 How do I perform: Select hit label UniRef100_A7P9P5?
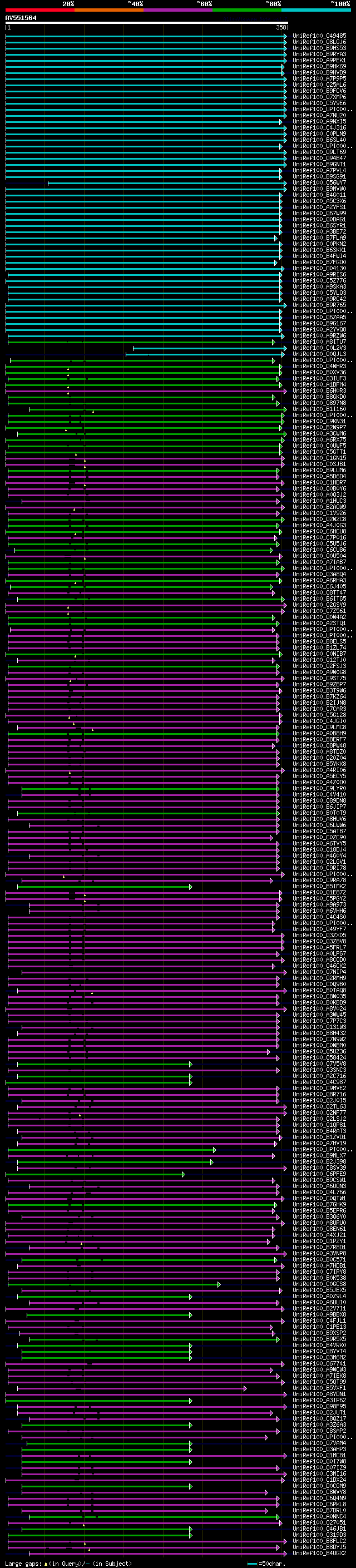tap(319, 78)
